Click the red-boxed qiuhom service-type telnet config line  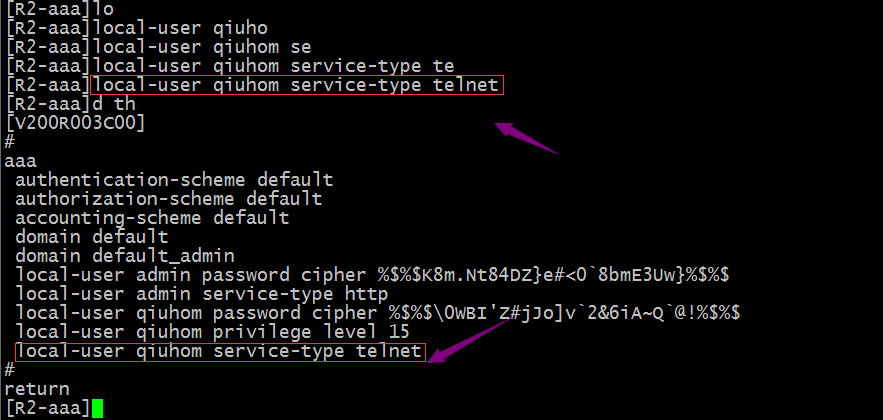pos(220,352)
